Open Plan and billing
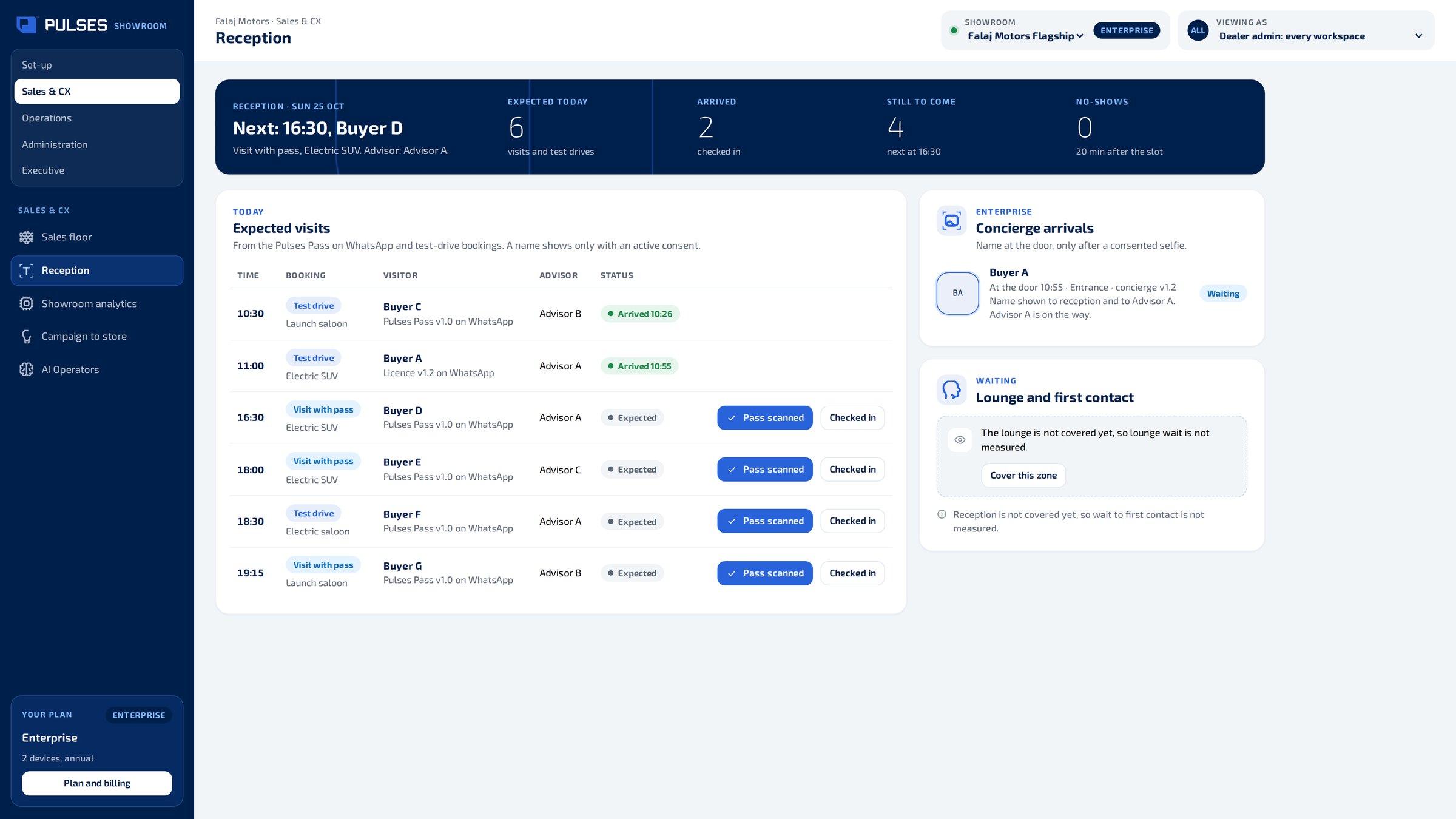 (x=97, y=783)
